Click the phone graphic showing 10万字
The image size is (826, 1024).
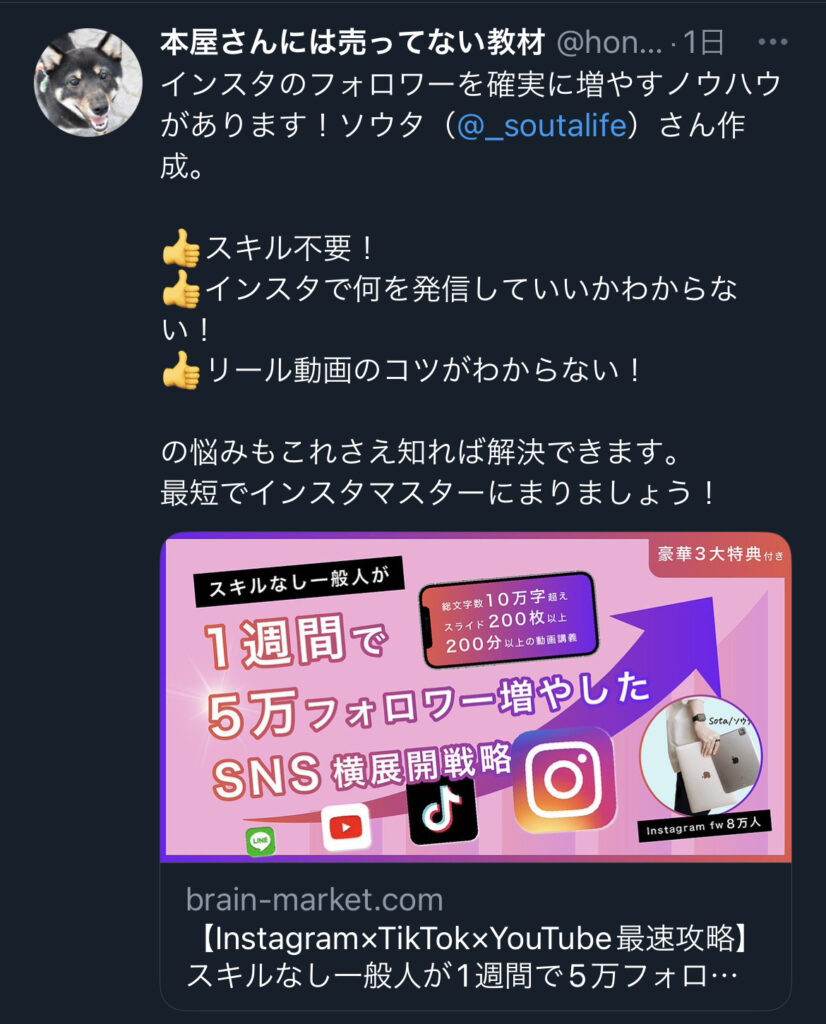[x=509, y=620]
